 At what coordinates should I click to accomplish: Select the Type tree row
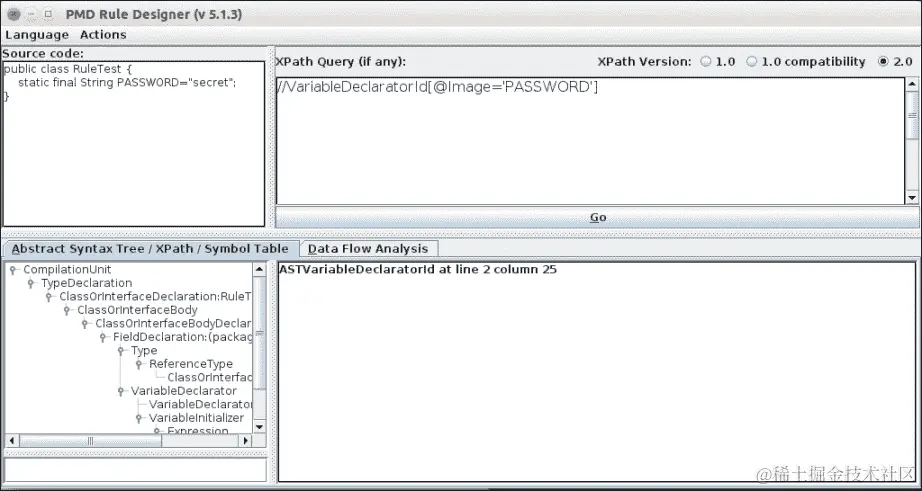coord(144,351)
